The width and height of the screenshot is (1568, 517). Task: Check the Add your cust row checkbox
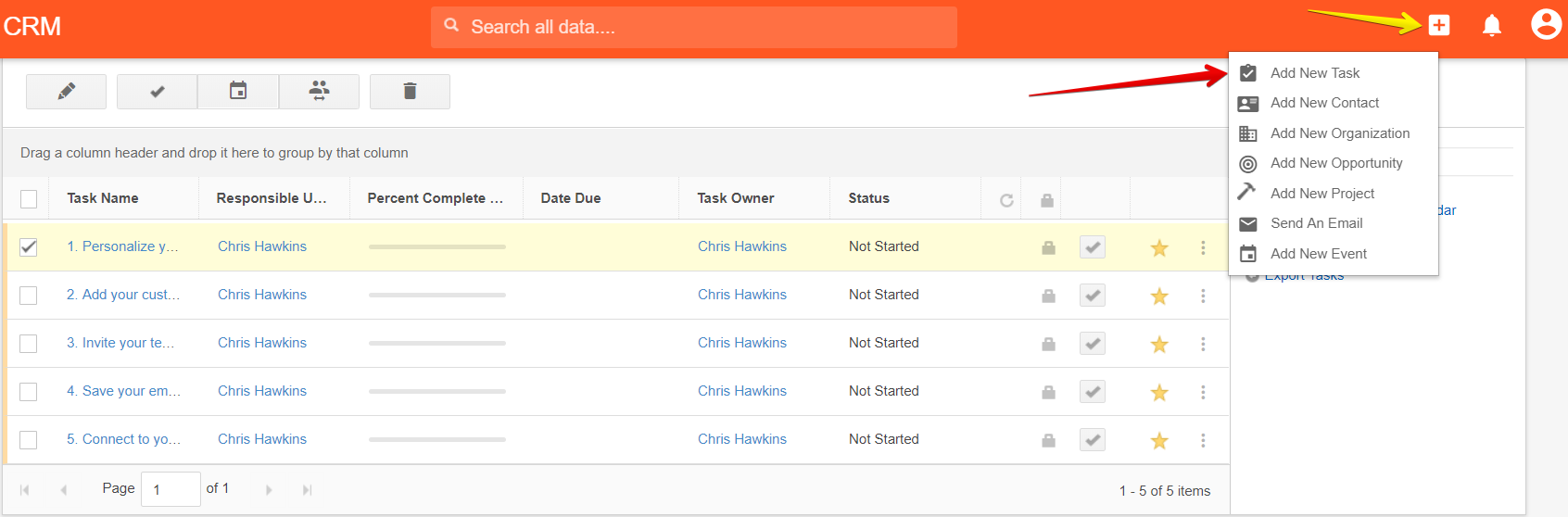[29, 295]
